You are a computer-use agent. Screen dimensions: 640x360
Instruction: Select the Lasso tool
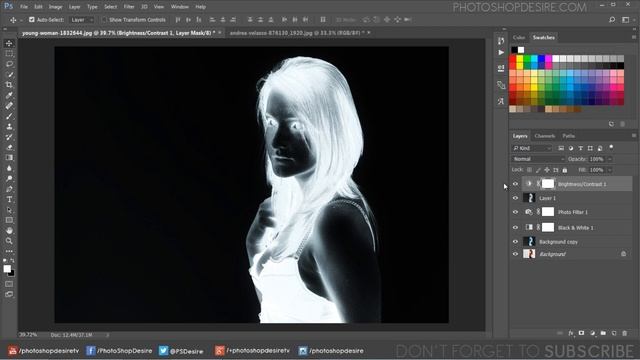coord(9,64)
